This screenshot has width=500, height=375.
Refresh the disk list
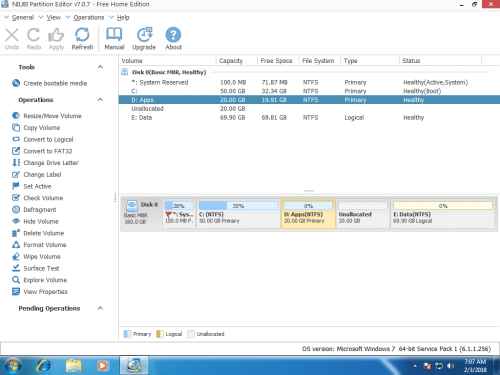pos(82,35)
